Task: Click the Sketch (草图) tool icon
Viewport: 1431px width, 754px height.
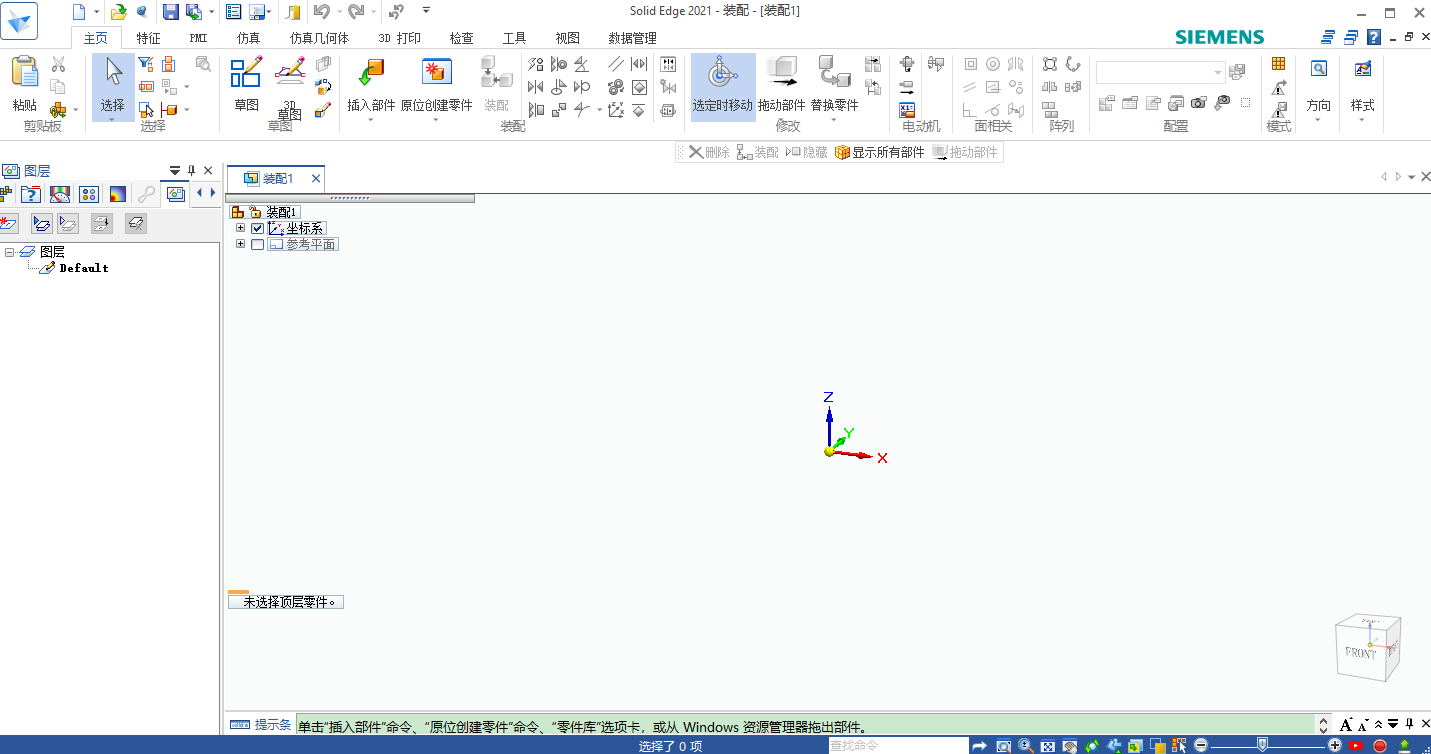Action: [246, 74]
